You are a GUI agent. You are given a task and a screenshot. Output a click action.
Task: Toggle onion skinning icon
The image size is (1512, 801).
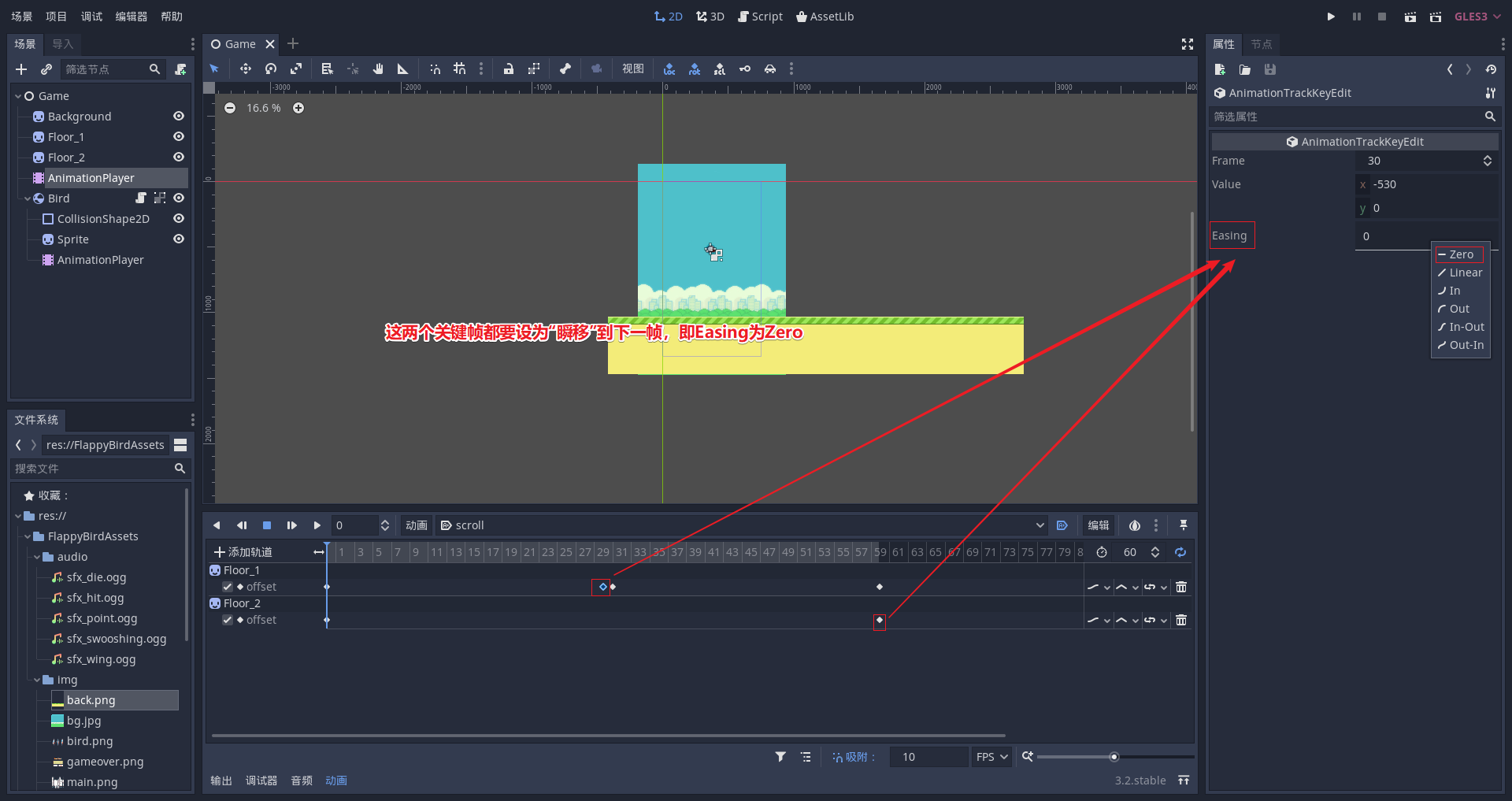click(x=1135, y=525)
